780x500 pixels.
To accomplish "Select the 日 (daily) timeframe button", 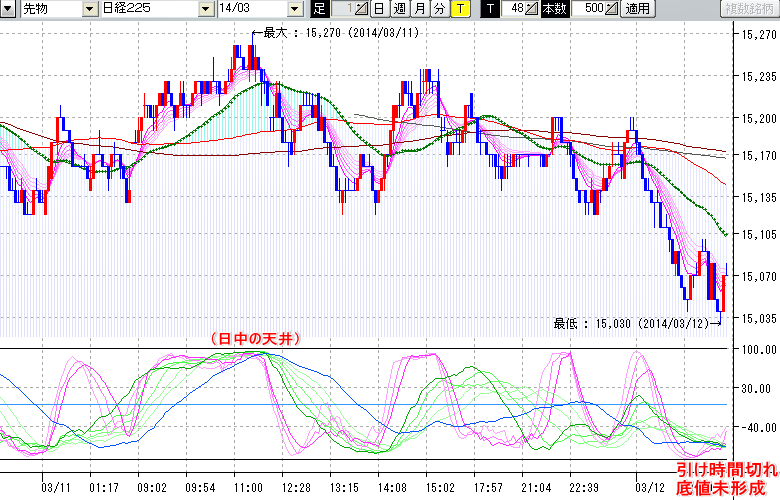I will 378,9.
